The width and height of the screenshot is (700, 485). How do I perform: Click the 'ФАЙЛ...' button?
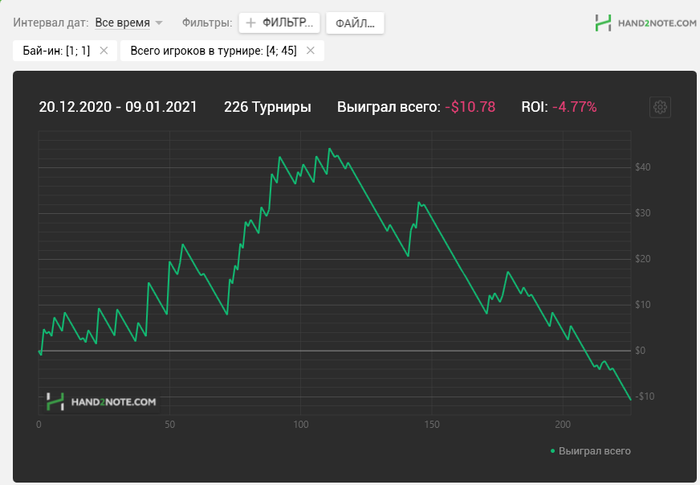pyautogui.click(x=355, y=23)
